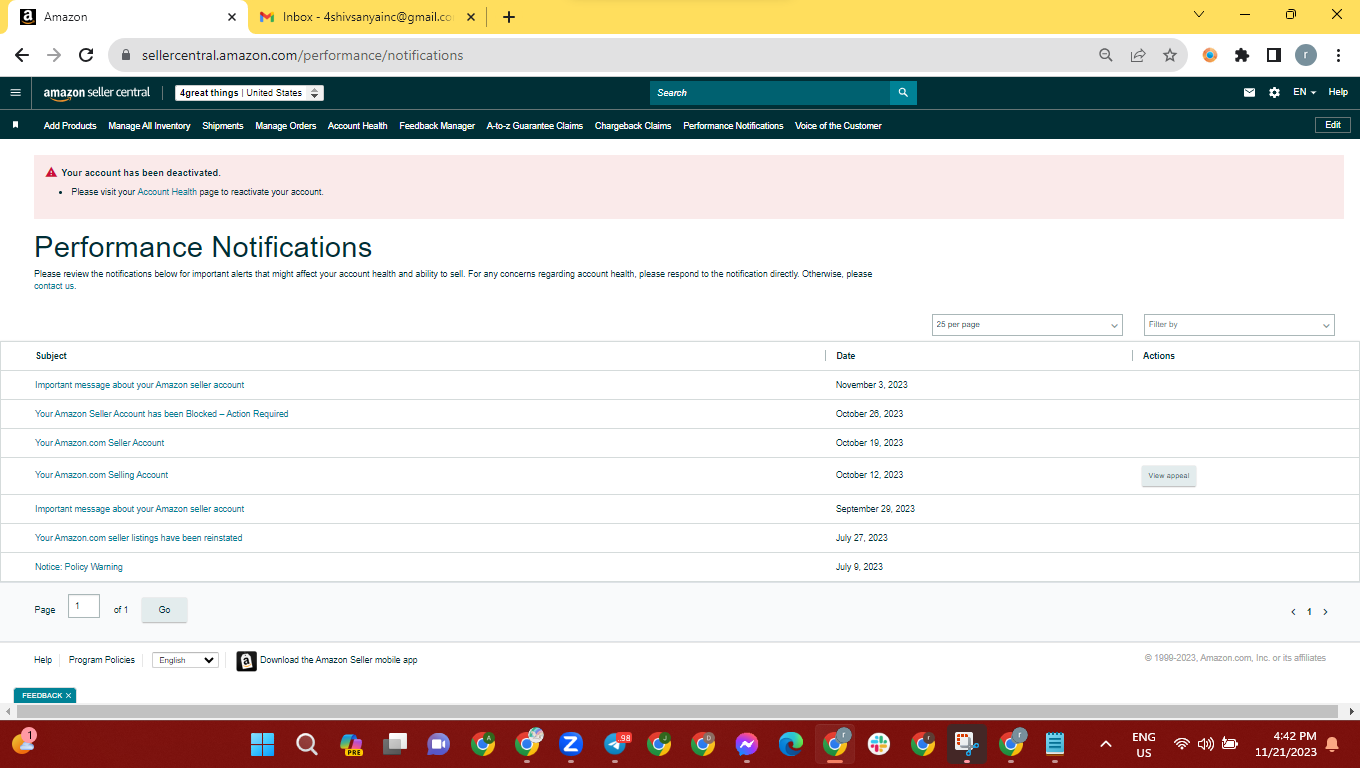
Task: Click the Seller Central search field
Action: click(x=770, y=93)
